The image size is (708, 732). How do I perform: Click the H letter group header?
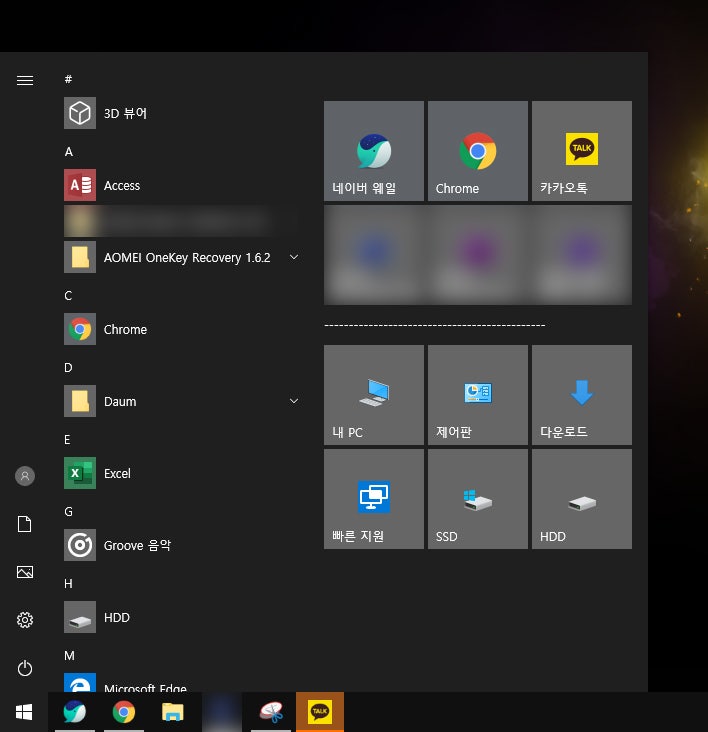tap(68, 584)
